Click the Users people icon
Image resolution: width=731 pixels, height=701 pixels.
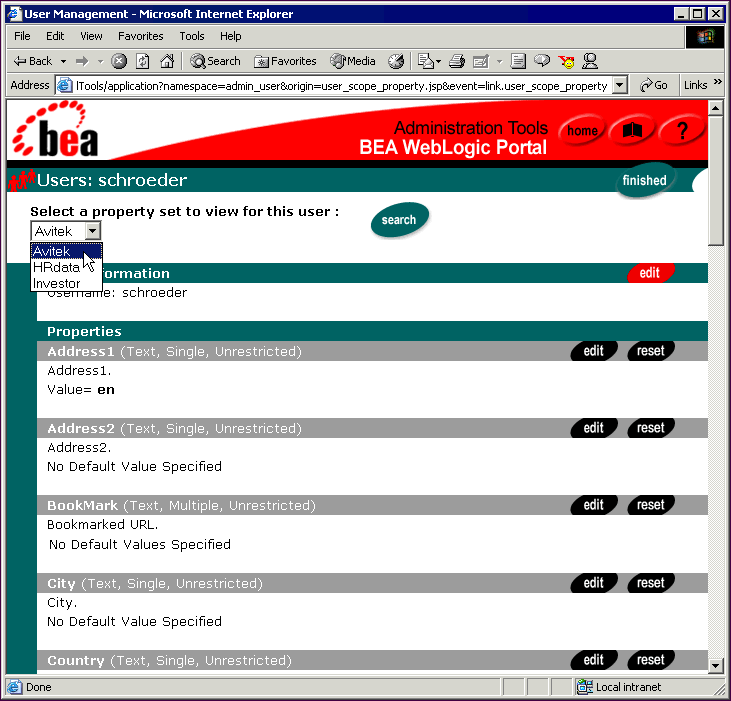pos(22,180)
